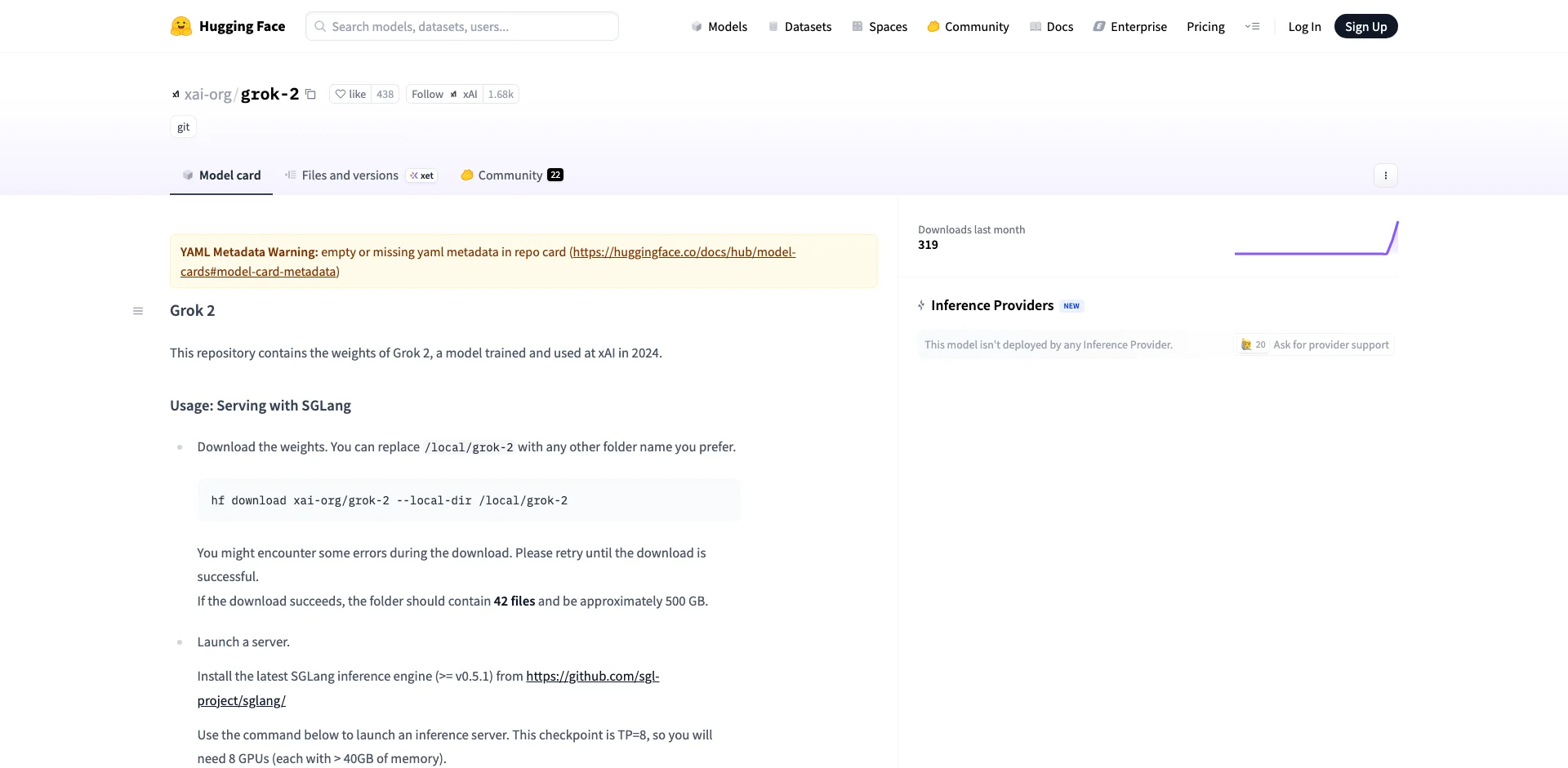
Task: Open the three-dot options menu beside the tabs
Action: click(x=1385, y=175)
